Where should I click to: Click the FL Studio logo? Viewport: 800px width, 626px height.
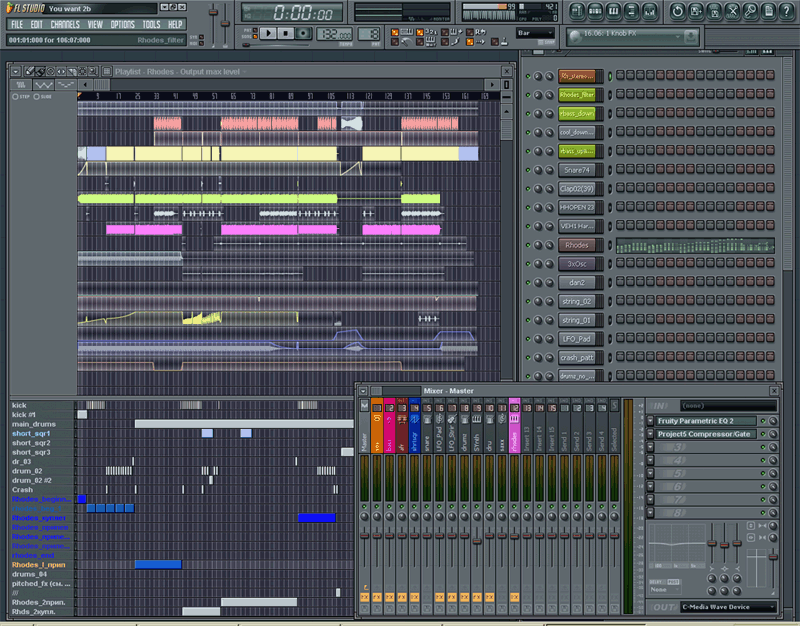[26, 8]
